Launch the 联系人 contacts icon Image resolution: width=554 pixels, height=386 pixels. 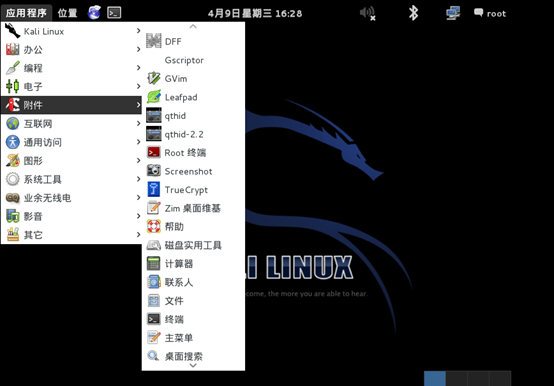(x=154, y=282)
